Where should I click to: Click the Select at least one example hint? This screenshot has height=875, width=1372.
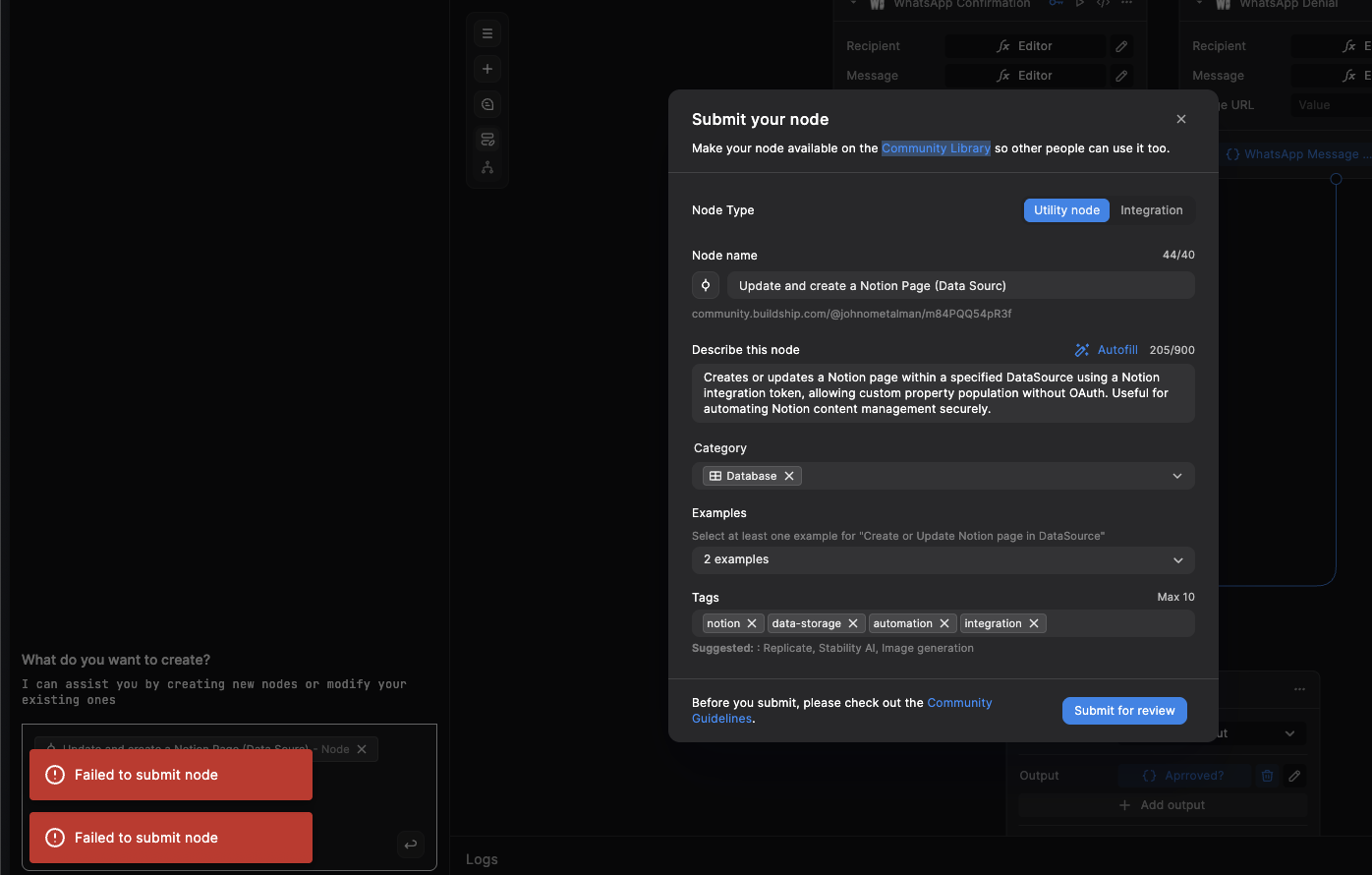[x=898, y=536]
